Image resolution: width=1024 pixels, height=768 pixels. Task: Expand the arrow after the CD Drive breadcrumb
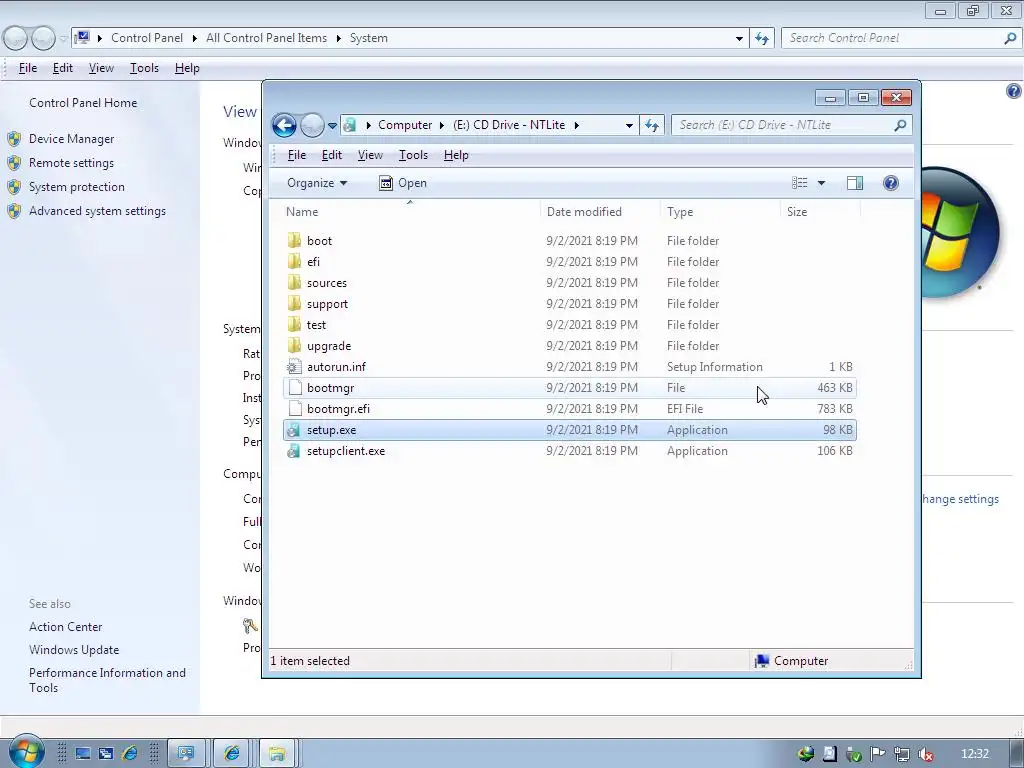click(577, 125)
